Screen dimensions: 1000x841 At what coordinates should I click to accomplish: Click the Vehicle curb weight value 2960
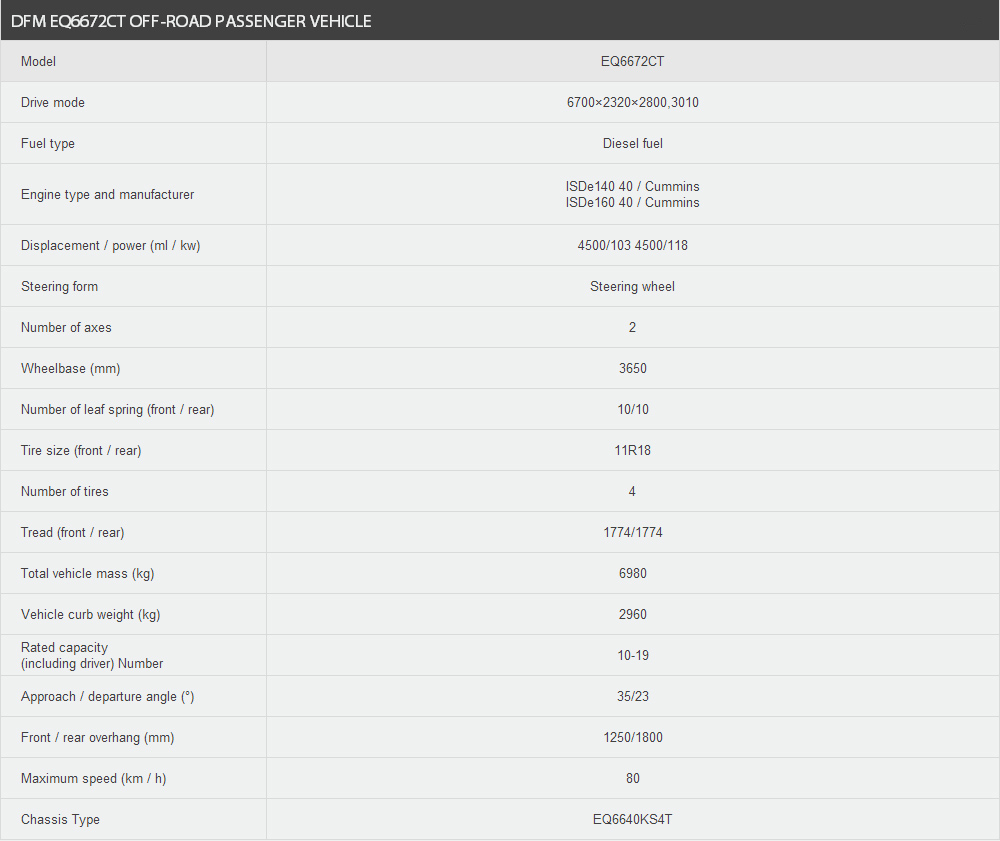tap(632, 614)
